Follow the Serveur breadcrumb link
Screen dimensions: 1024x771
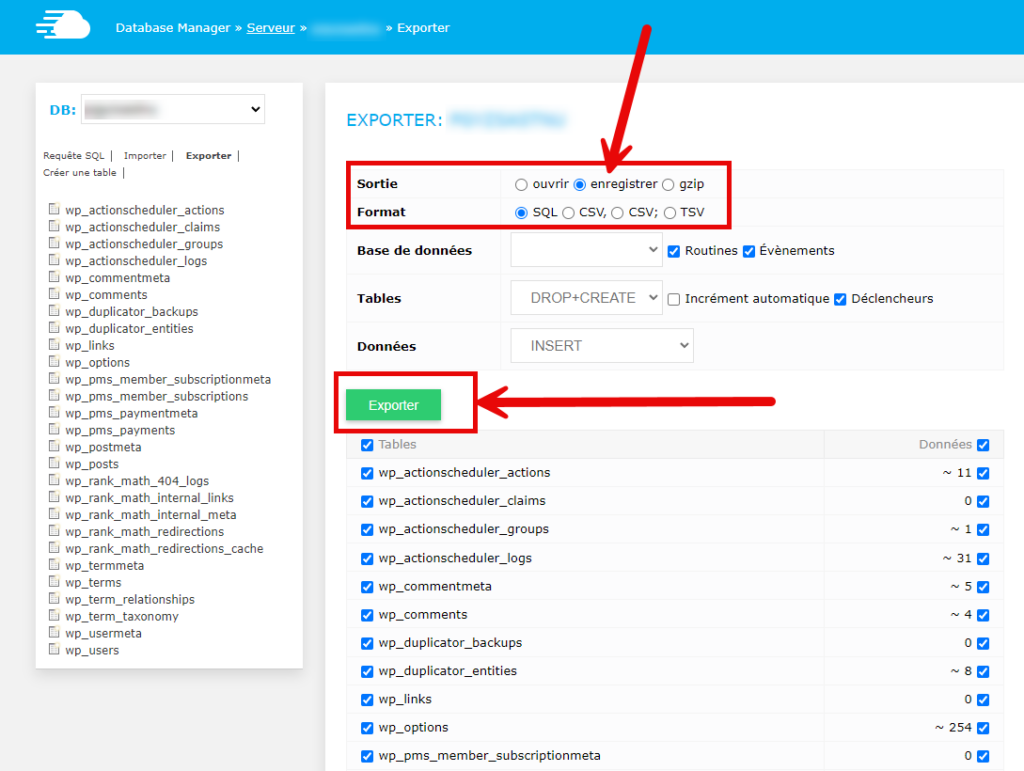(270, 27)
